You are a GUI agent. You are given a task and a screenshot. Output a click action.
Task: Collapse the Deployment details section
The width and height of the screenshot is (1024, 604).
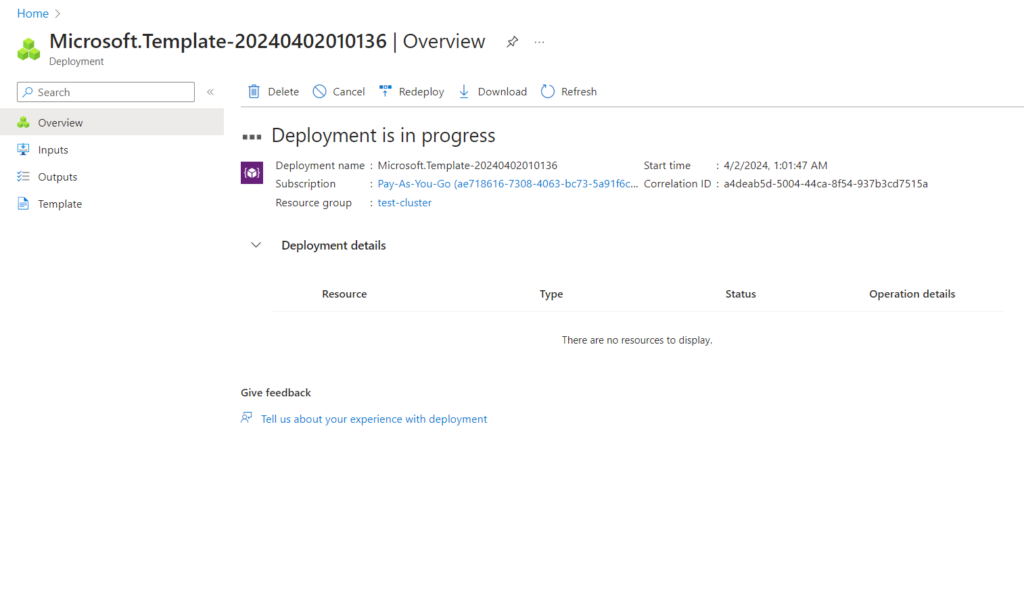tap(256, 245)
